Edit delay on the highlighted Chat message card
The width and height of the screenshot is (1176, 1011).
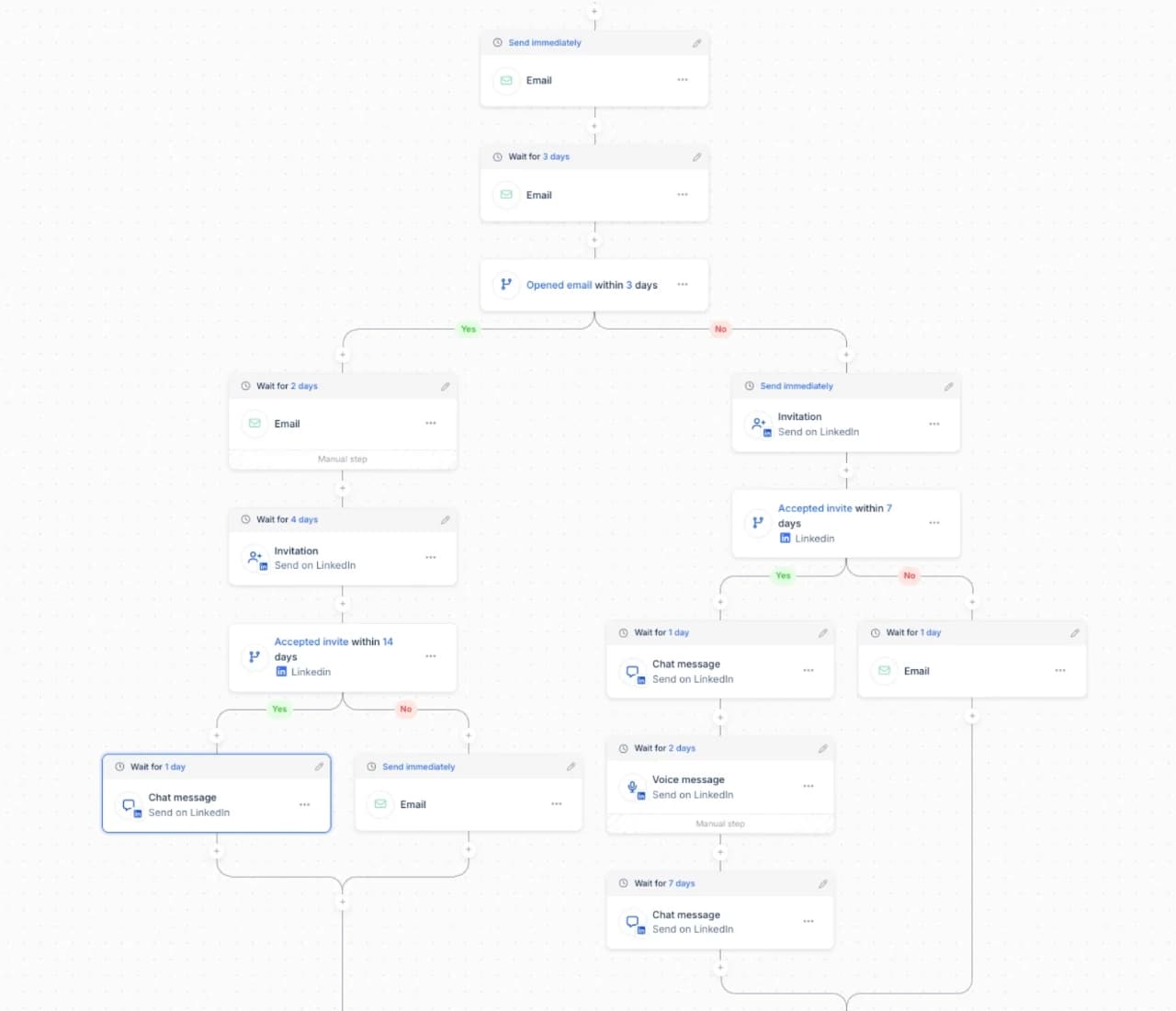(319, 767)
